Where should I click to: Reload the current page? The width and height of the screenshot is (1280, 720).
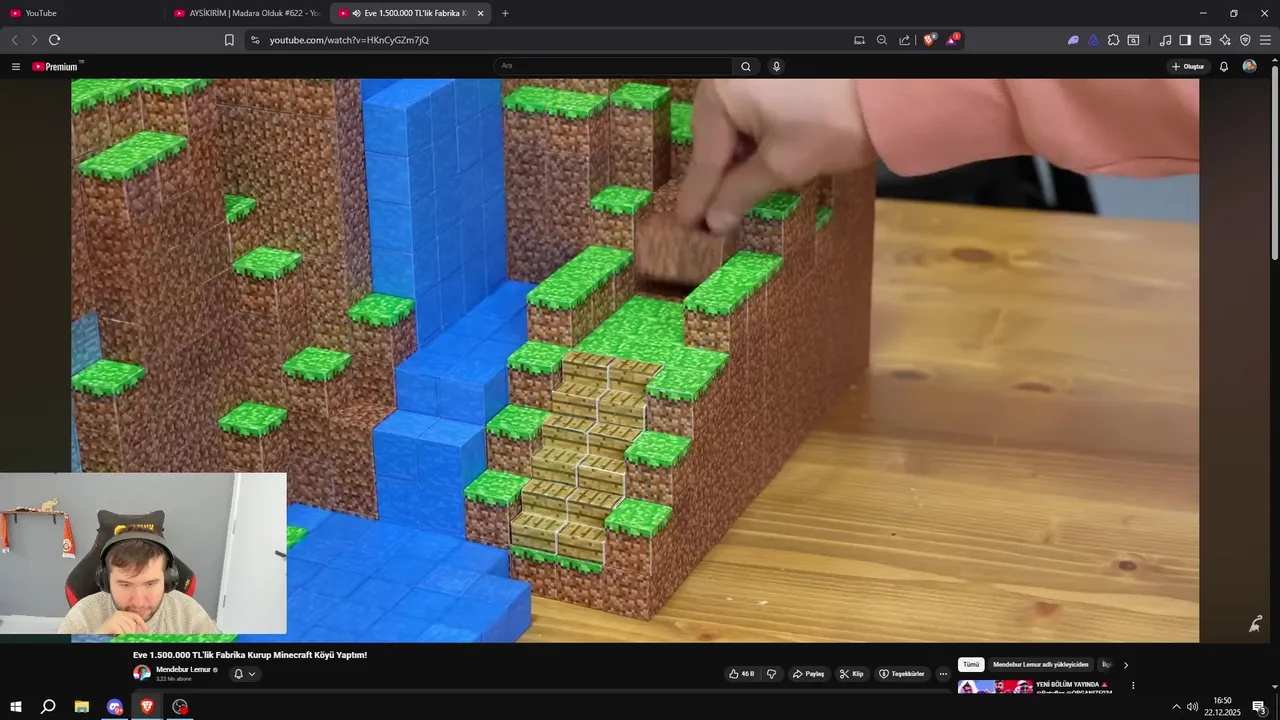click(54, 40)
